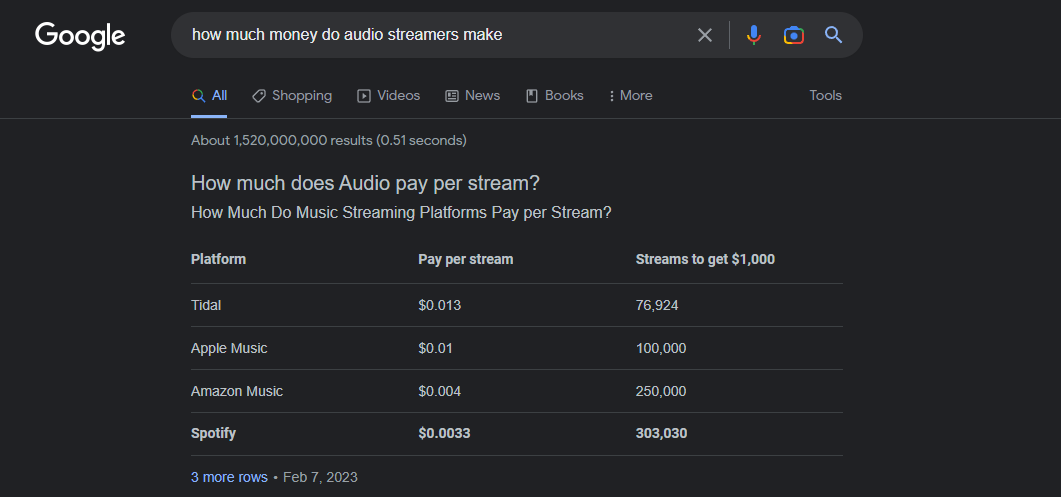Open the Shopping results tab
The image size is (1061, 497).
tap(292, 96)
